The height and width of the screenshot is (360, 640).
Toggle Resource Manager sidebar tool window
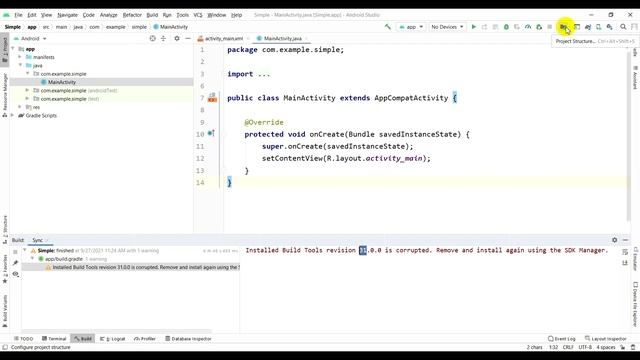click(4, 95)
